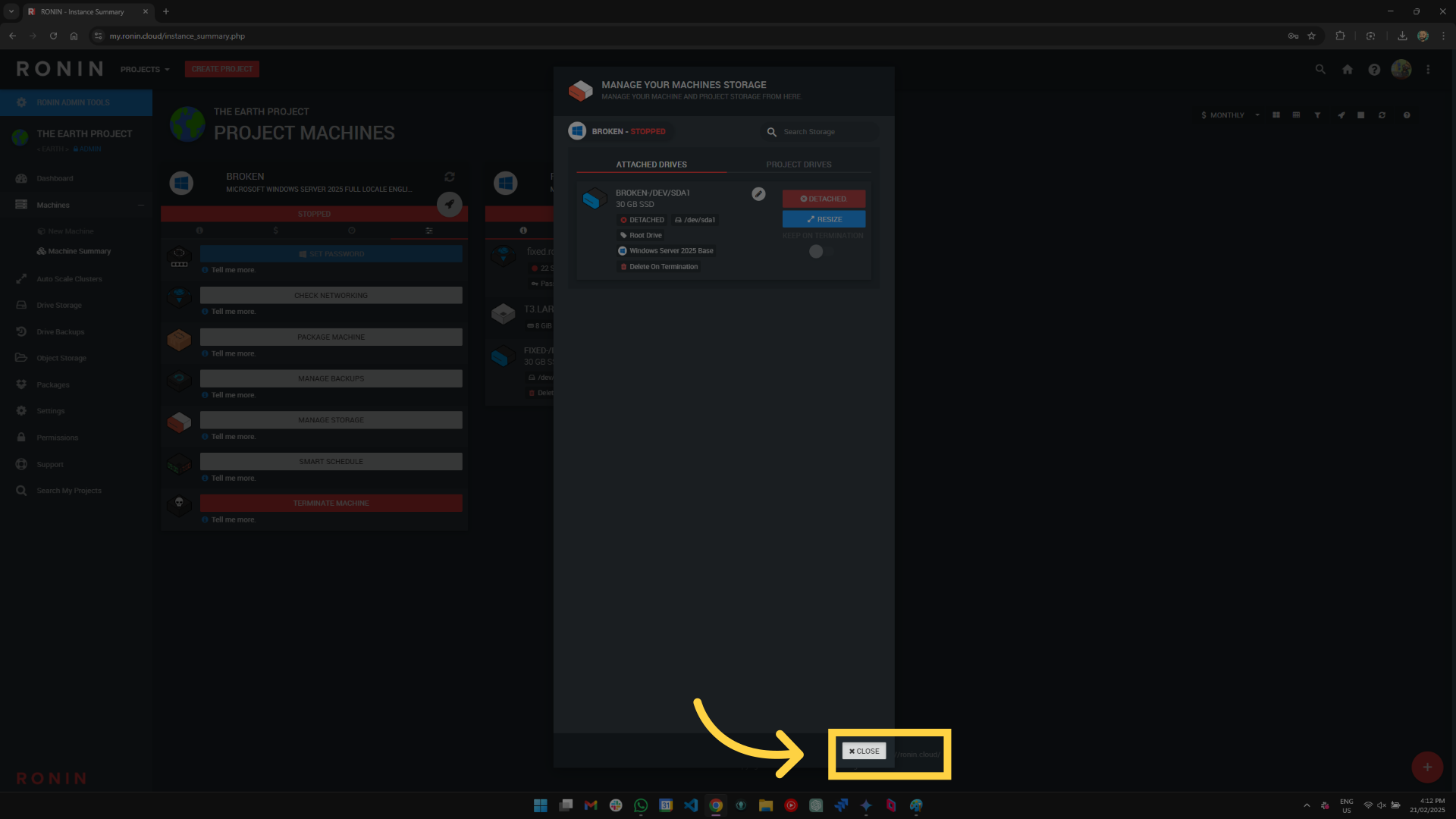Screen dimensions: 1456x819
Task: Click the Smart Schedule button
Action: coord(331,461)
